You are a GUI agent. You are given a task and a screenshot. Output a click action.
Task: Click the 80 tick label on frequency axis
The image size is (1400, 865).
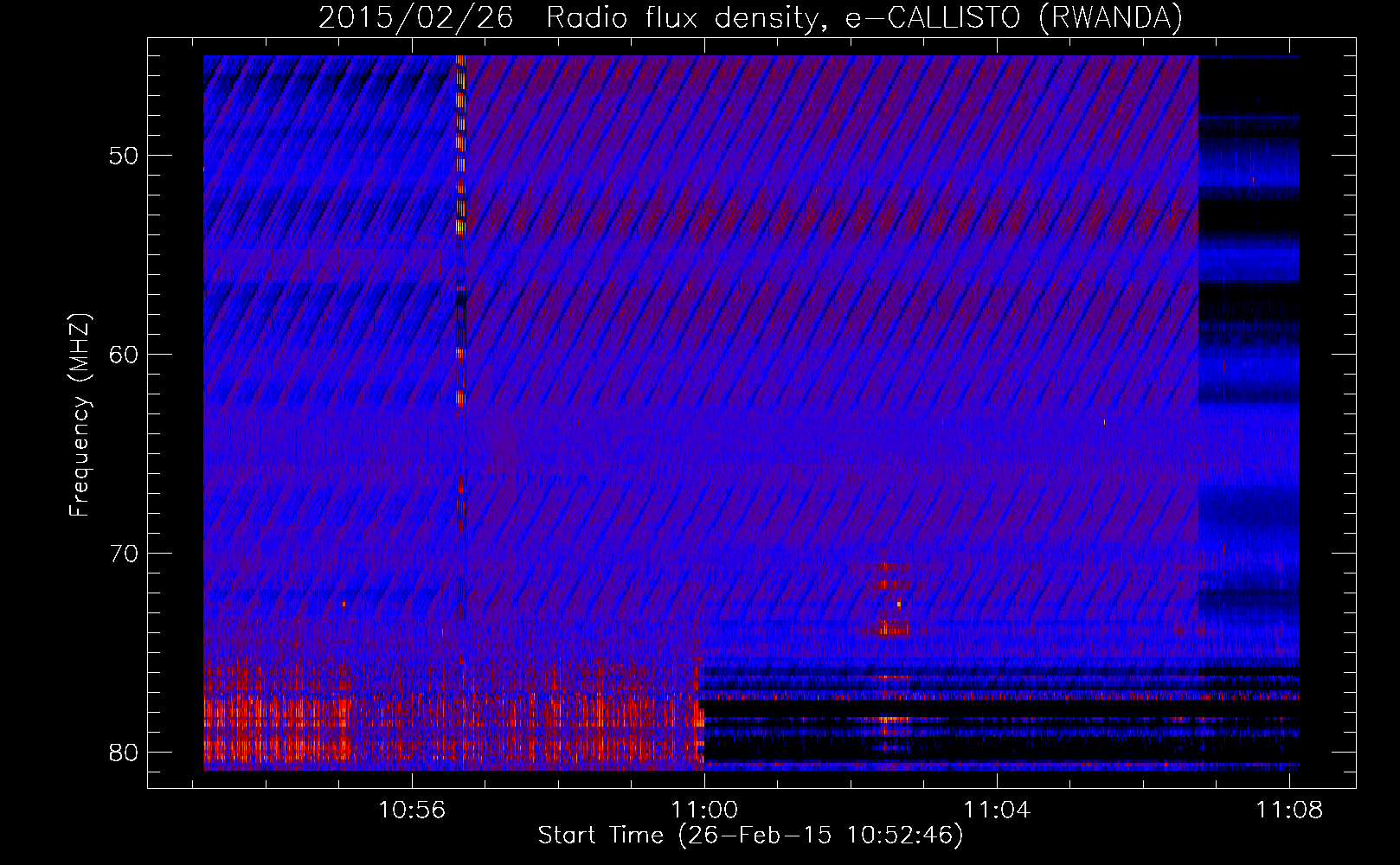123,752
